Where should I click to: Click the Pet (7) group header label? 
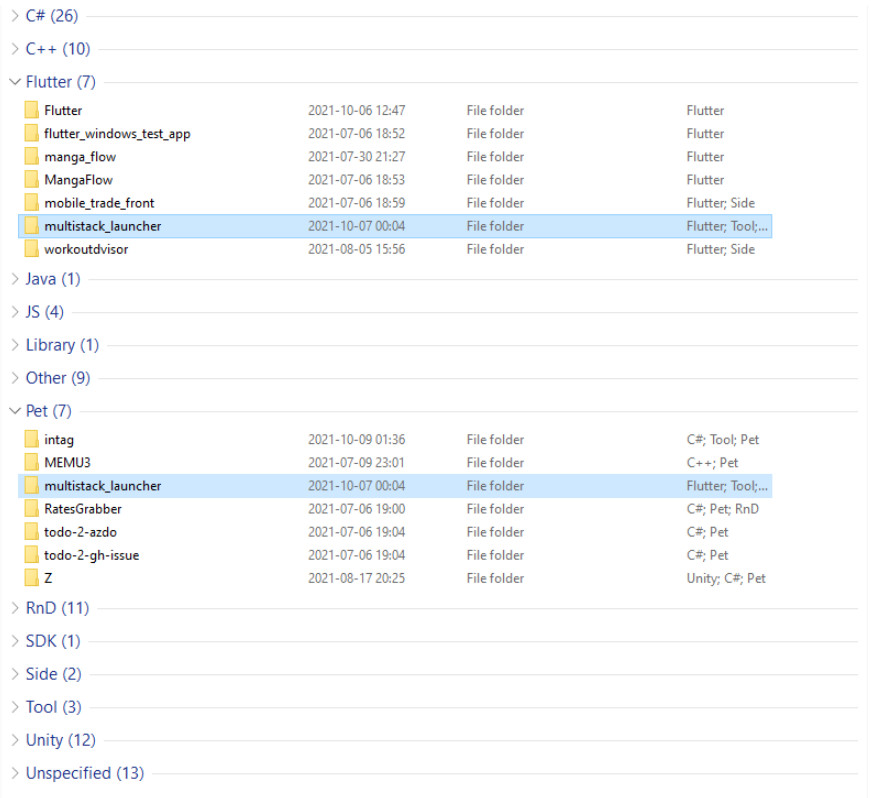(x=48, y=411)
